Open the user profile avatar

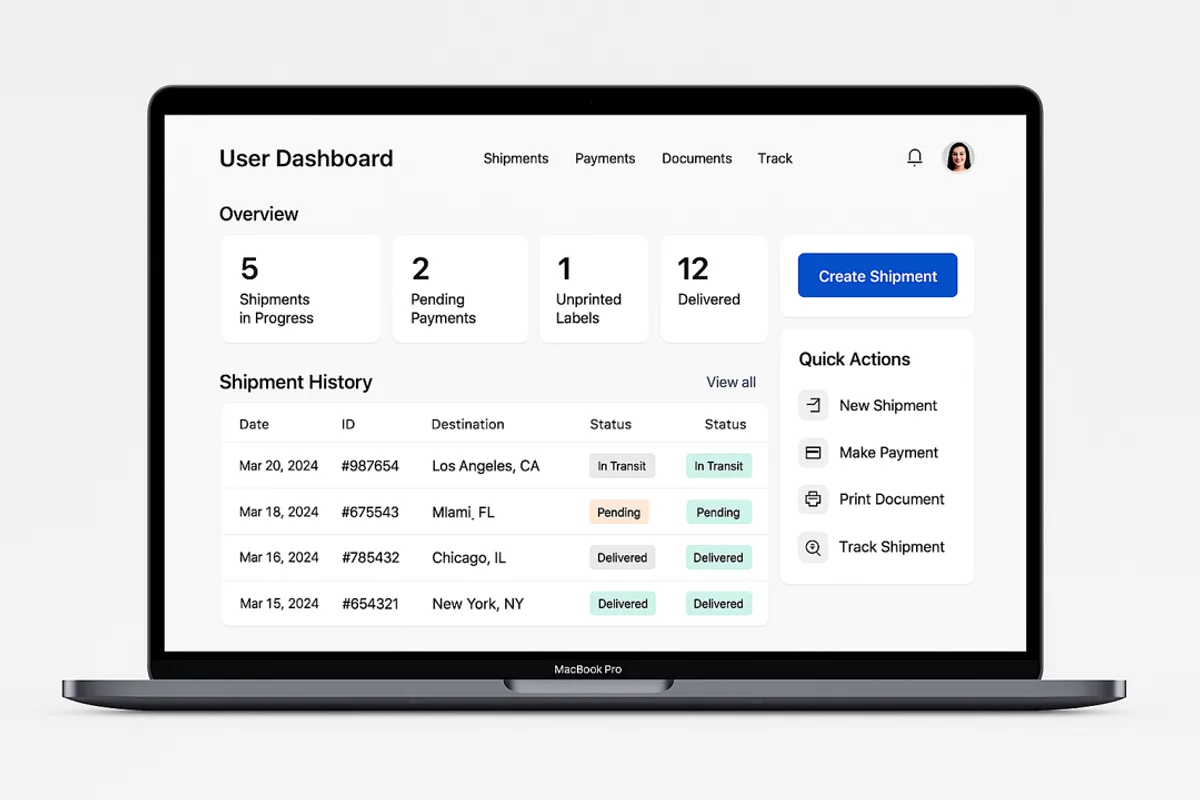(958, 157)
